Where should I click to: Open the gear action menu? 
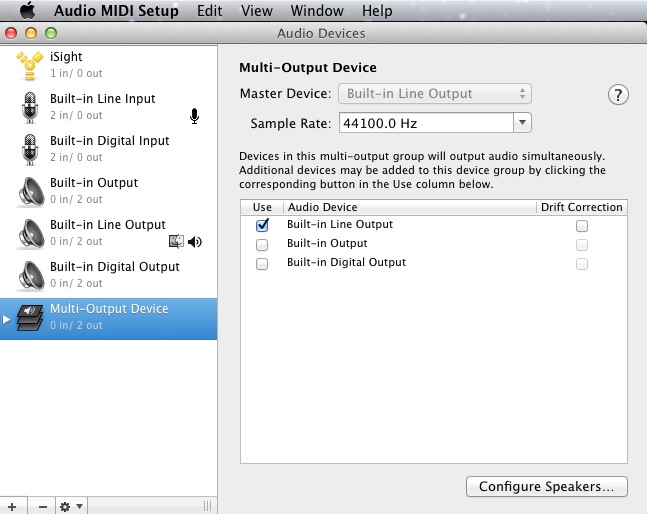coord(71,507)
